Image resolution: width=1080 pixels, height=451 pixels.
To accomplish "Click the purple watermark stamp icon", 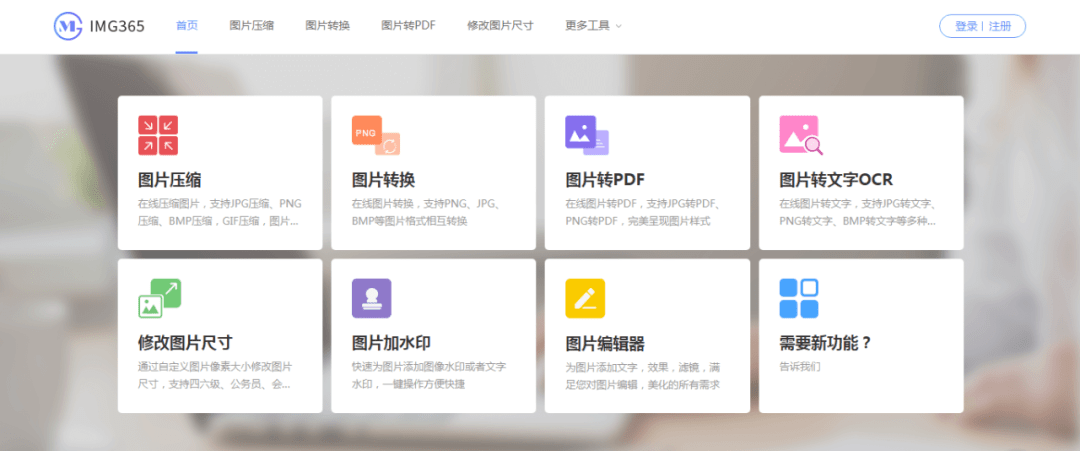I will click(x=371, y=298).
